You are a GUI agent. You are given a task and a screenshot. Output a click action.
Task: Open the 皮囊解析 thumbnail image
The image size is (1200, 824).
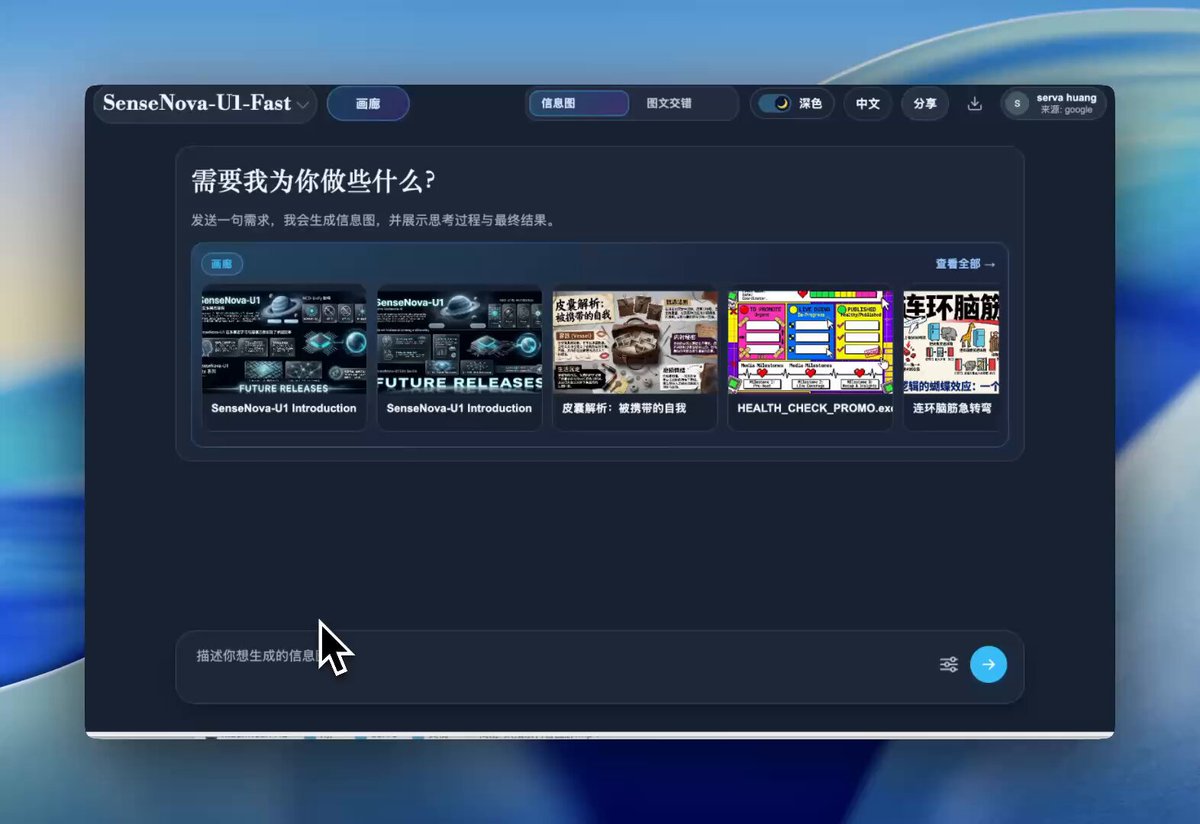pos(635,342)
